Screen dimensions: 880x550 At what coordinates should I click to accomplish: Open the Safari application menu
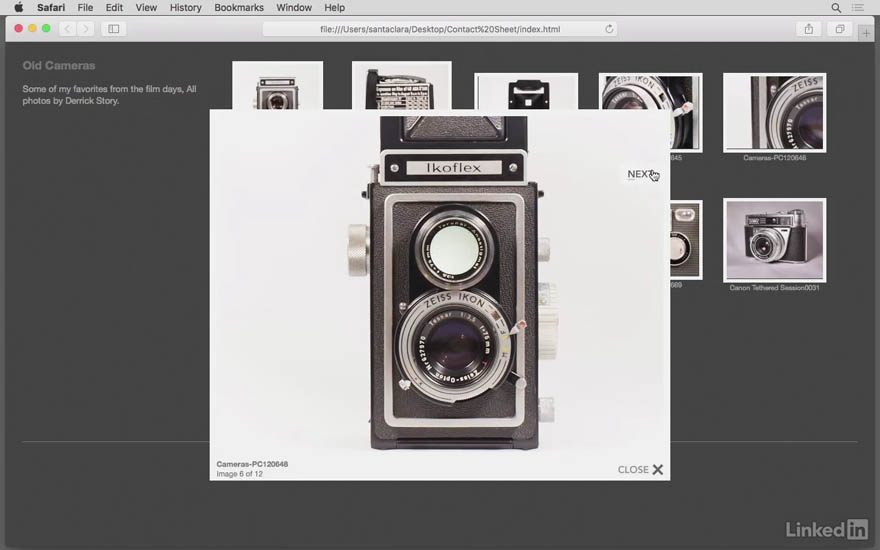51,7
